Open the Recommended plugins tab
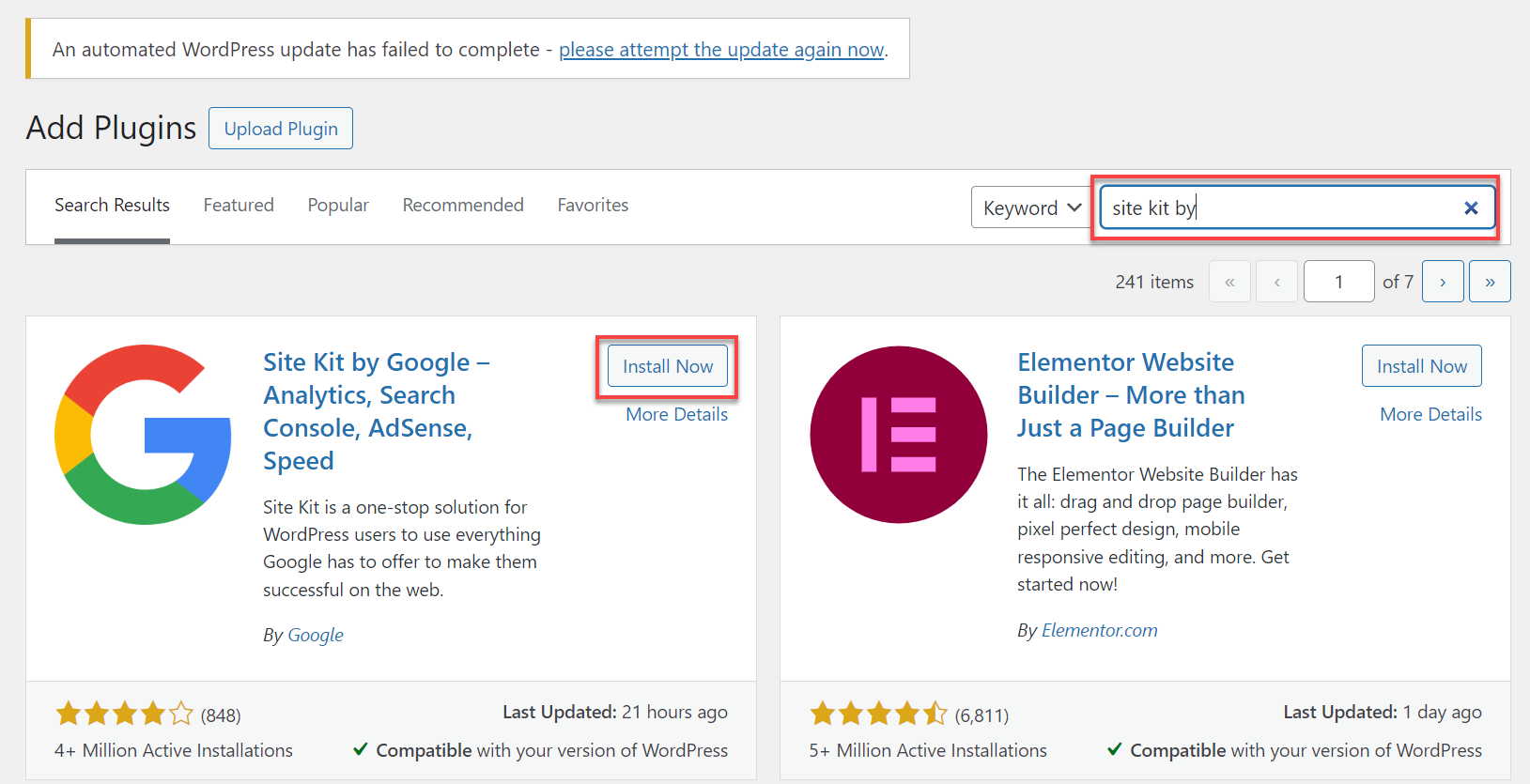The height and width of the screenshot is (784, 1530). click(463, 205)
